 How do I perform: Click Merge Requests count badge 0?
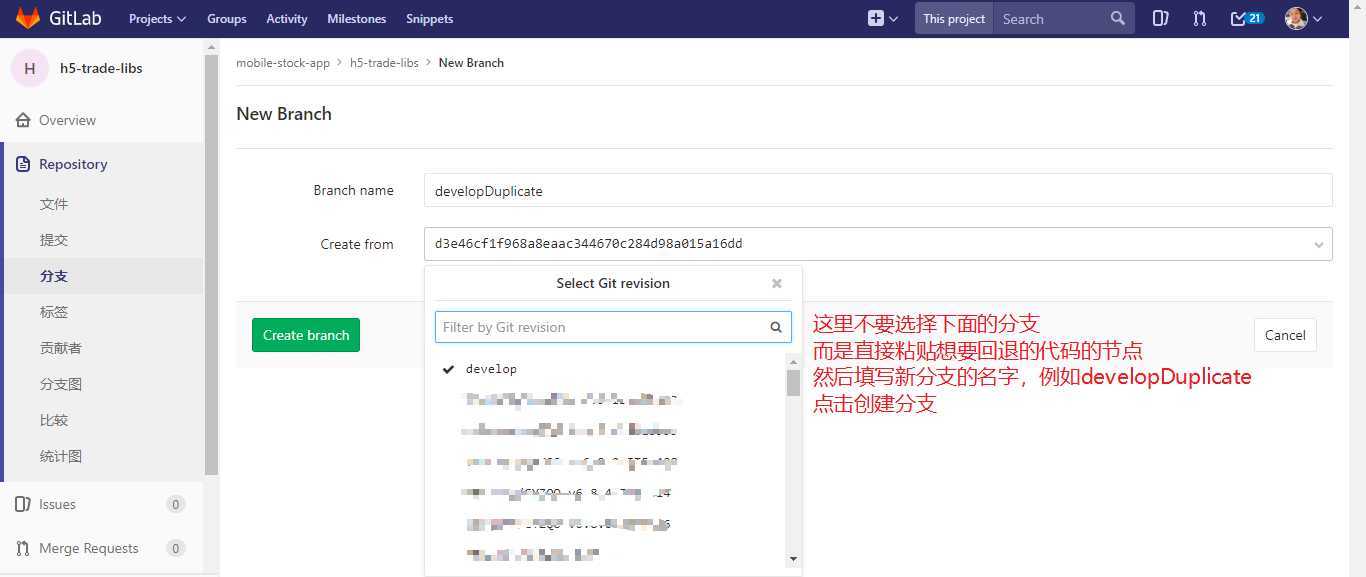coord(176,548)
